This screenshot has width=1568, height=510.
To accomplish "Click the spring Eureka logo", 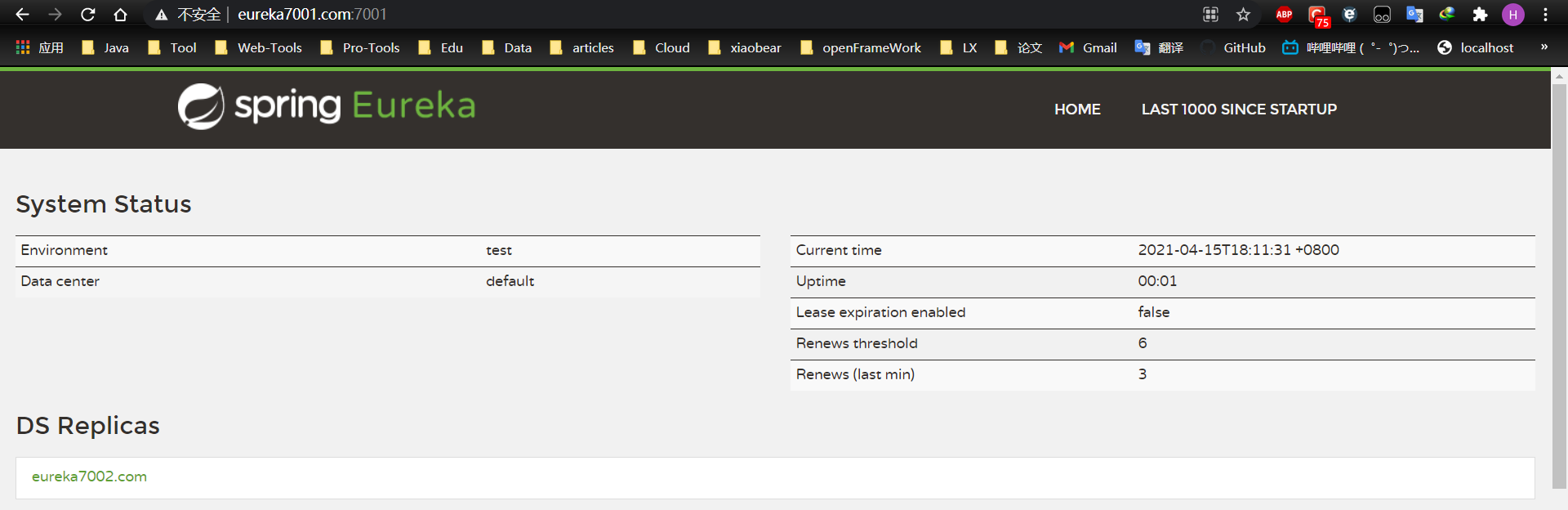I will click(x=327, y=106).
